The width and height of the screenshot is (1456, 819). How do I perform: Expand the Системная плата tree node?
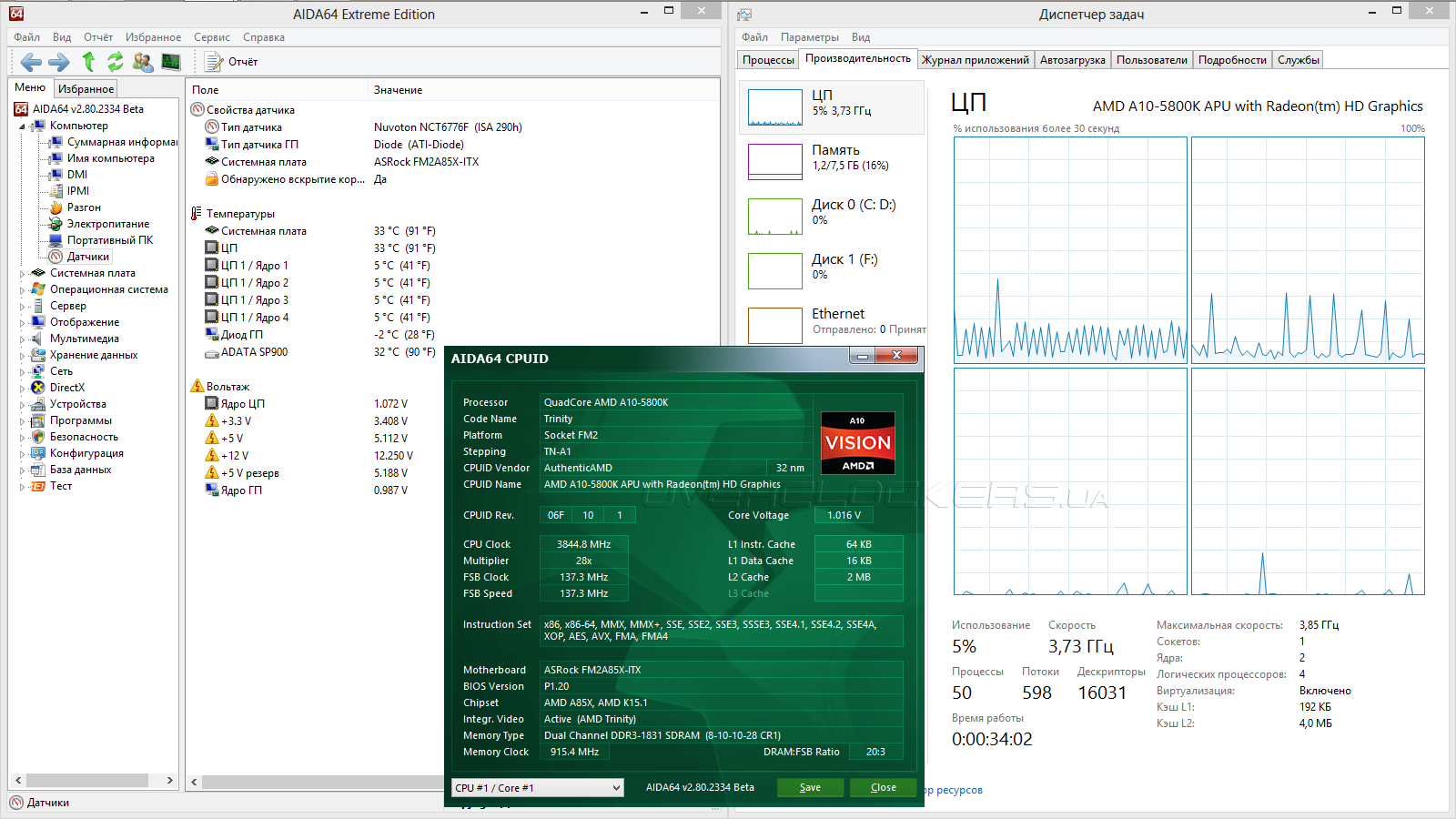(x=22, y=273)
